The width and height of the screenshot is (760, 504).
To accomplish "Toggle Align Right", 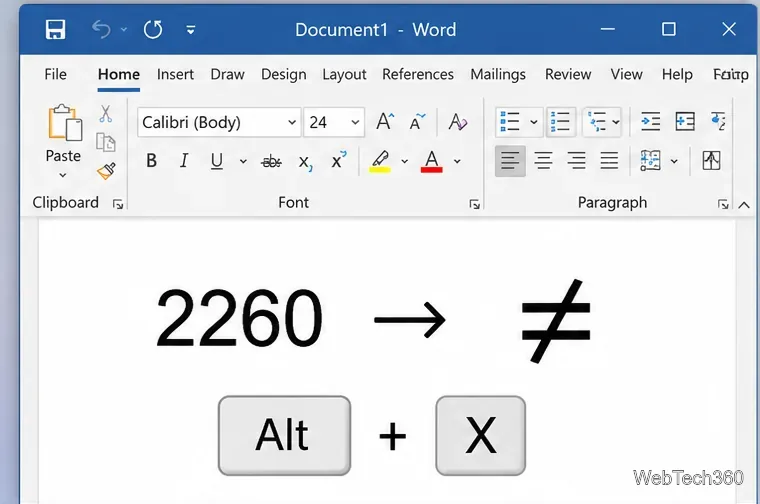I will [x=576, y=160].
